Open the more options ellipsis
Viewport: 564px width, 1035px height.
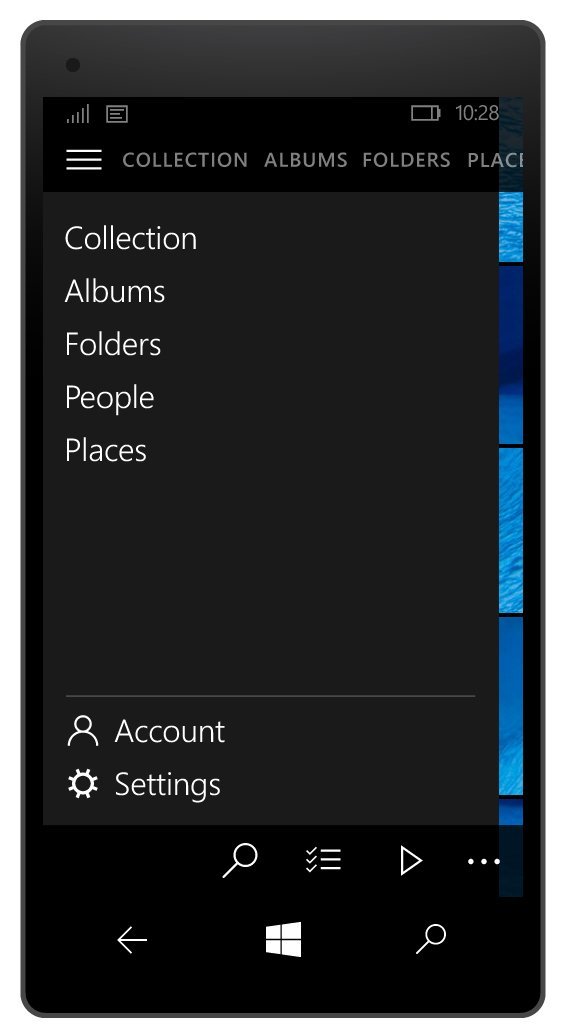click(483, 861)
